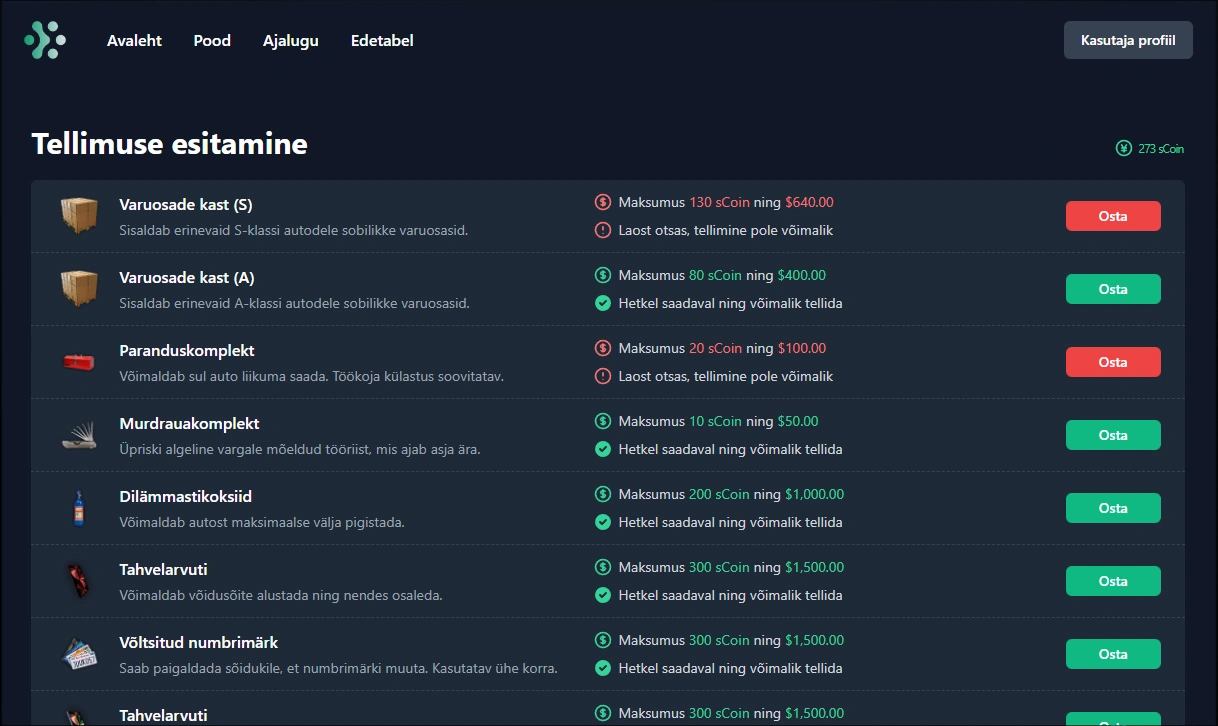
Task: Click the sCoin balance icon
Action: pyautogui.click(x=1124, y=149)
